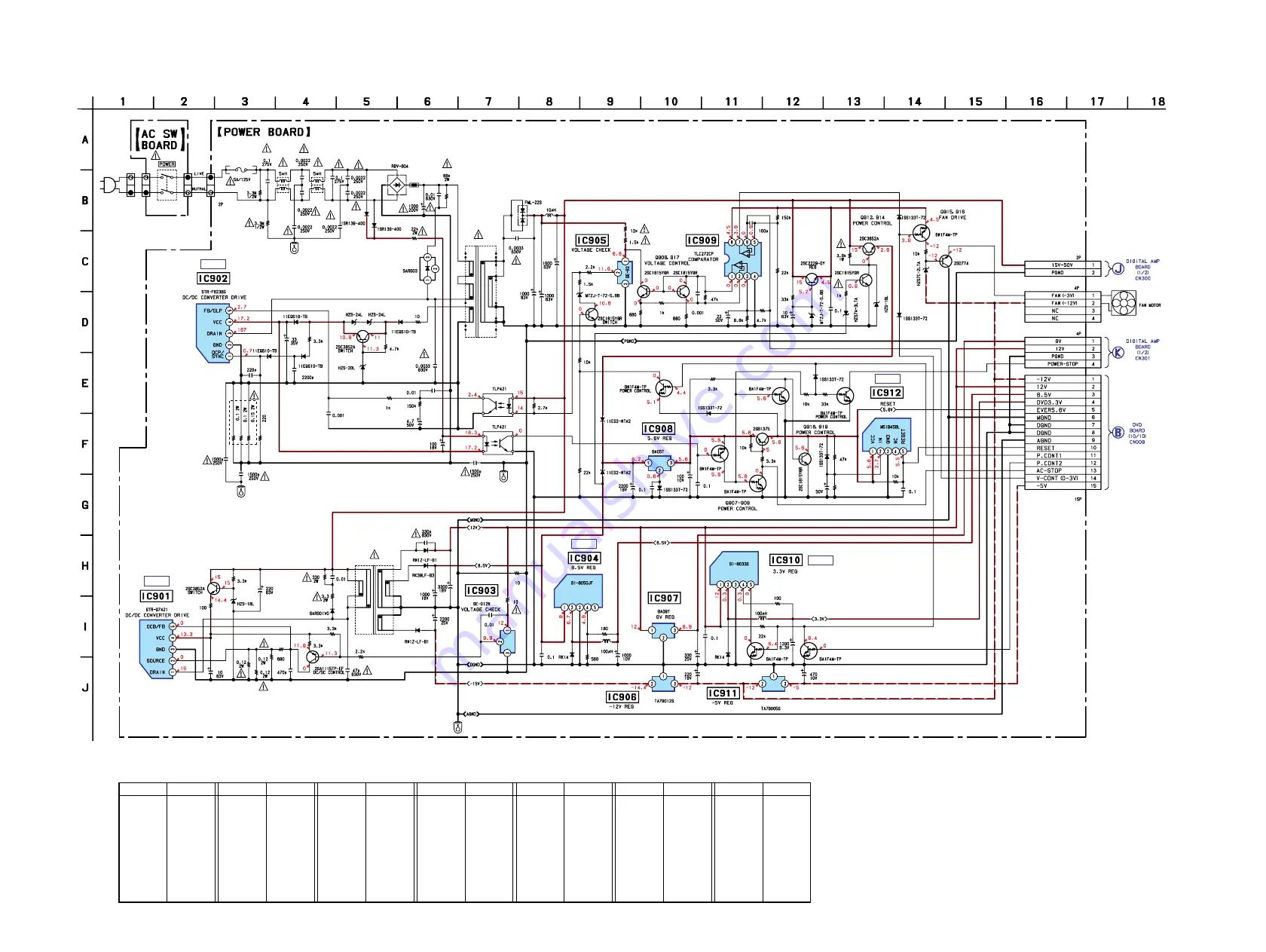Image resolution: width=1266 pixels, height=952 pixels.
Task: Click the POWER BOARD title
Action: coord(264,132)
